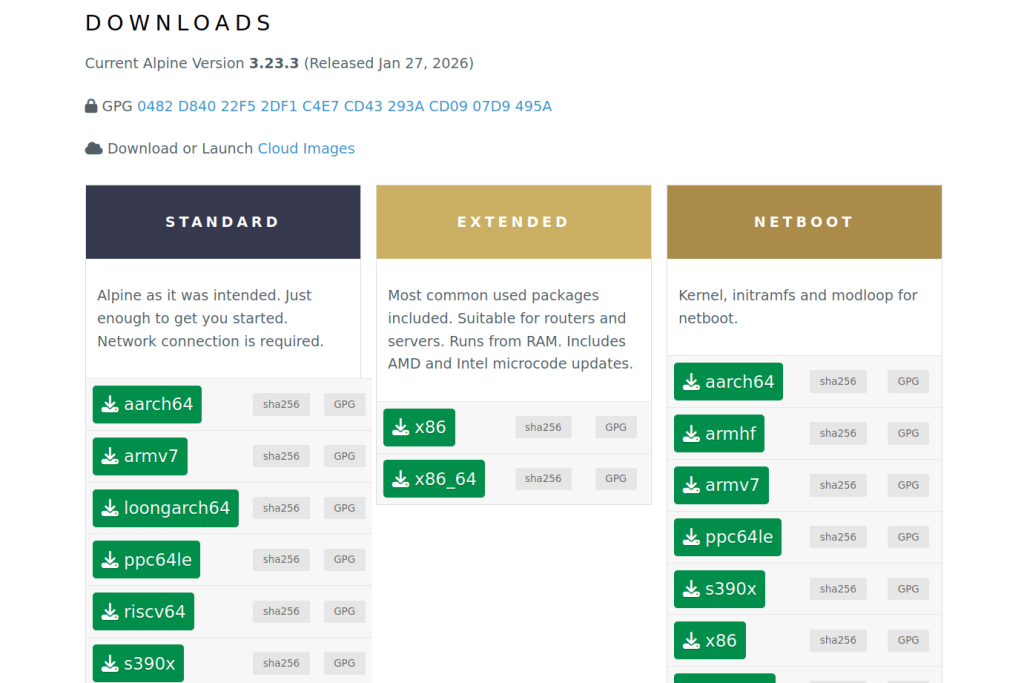The image size is (1024, 683).
Task: Open sha256 for Netboot aarch64
Action: coord(838,381)
